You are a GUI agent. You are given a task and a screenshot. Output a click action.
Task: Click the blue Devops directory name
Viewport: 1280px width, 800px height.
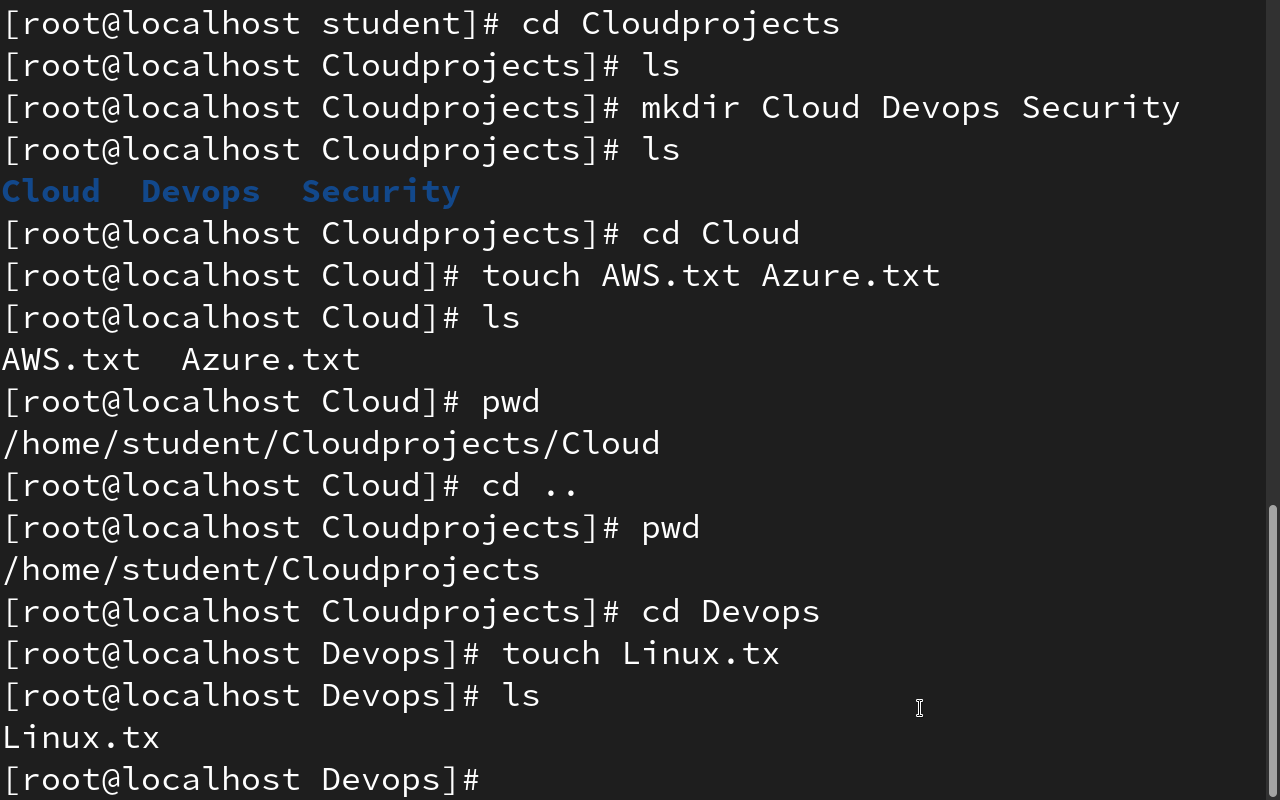coord(201,191)
